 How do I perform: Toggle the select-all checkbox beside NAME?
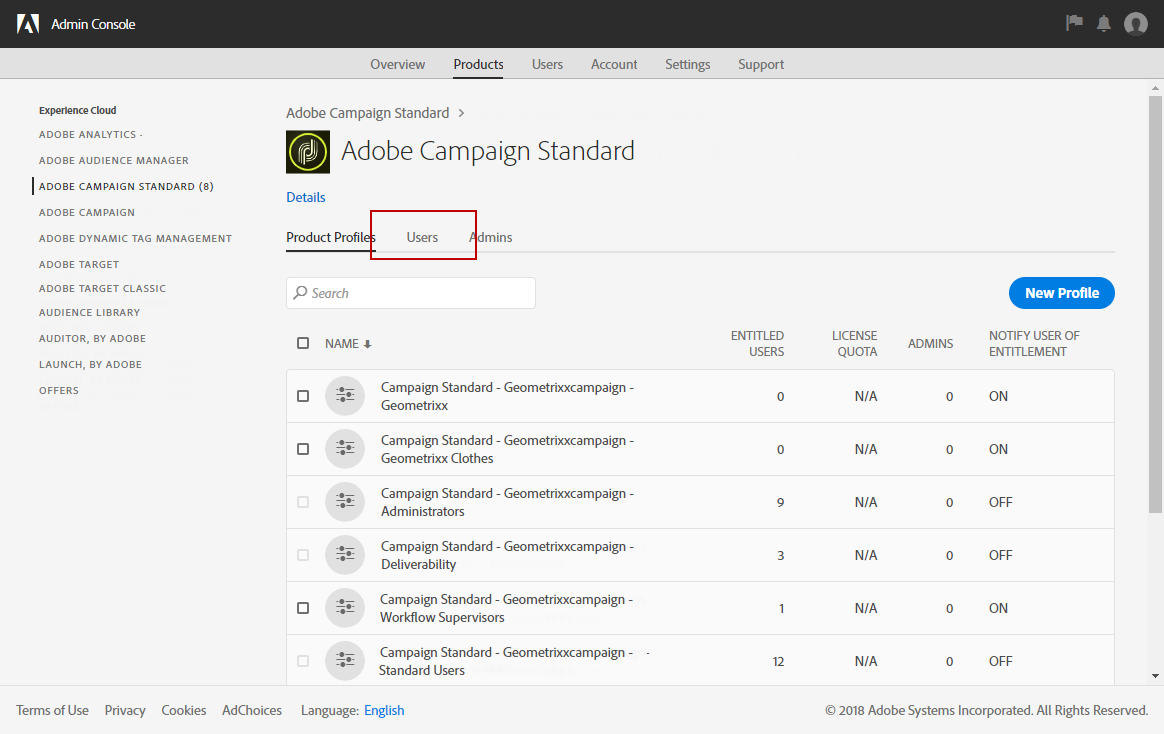point(303,344)
